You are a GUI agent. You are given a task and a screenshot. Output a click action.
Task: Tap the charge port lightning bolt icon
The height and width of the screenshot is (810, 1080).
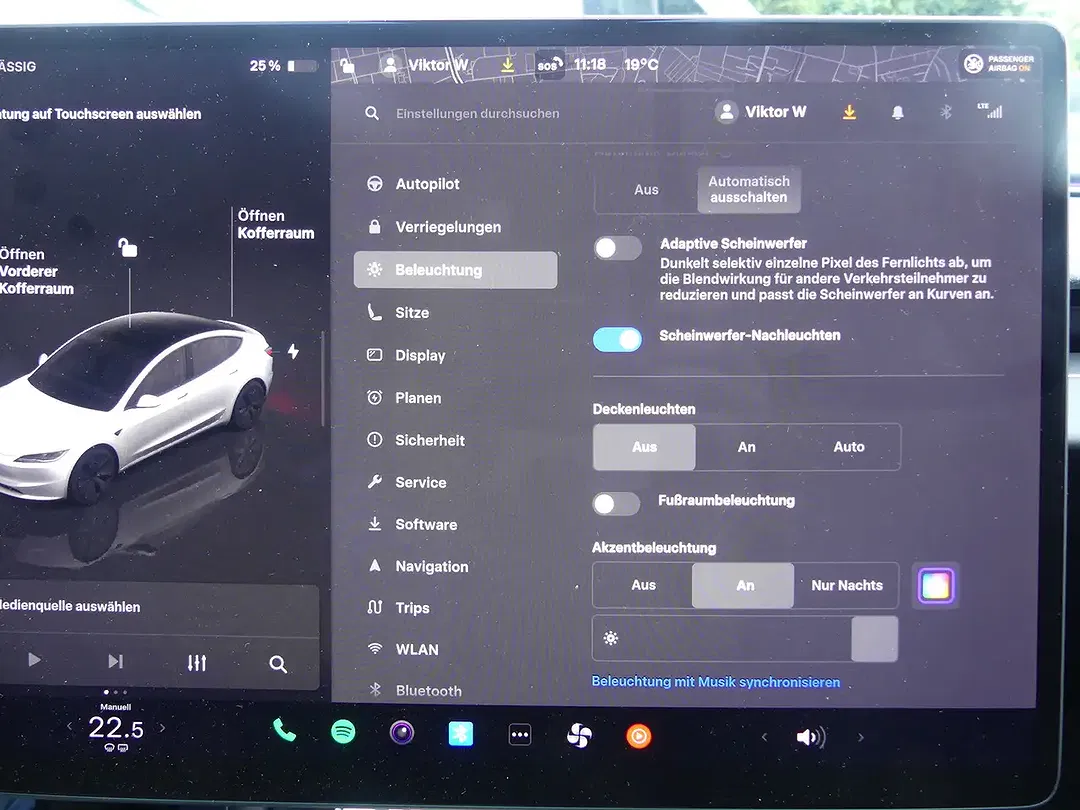pos(293,351)
